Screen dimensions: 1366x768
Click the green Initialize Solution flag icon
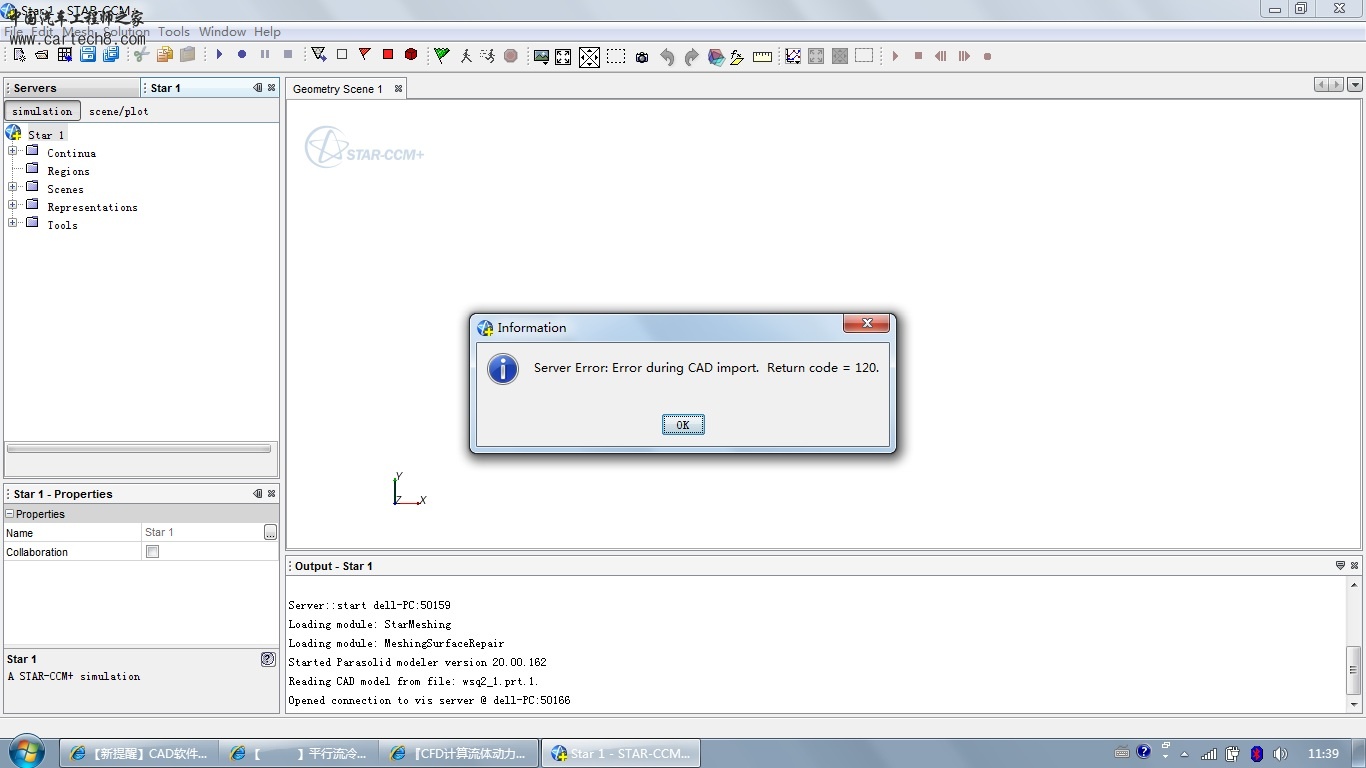[441, 56]
